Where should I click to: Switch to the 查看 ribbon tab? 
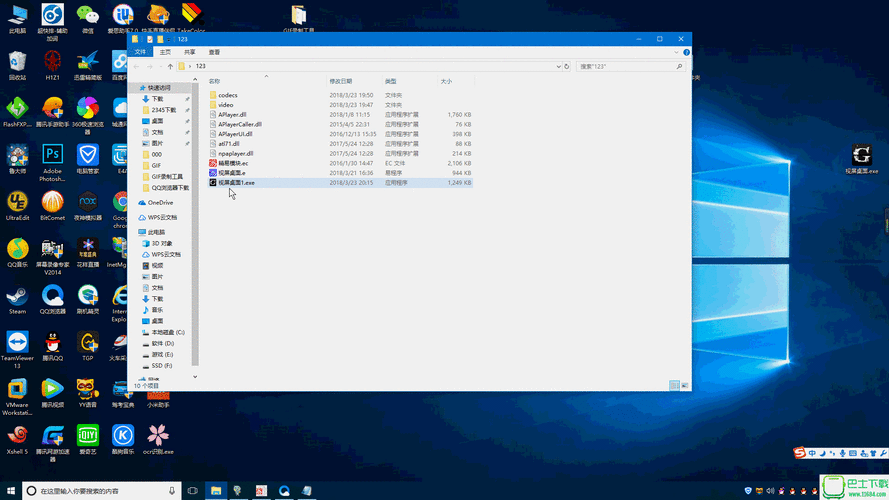(x=214, y=52)
